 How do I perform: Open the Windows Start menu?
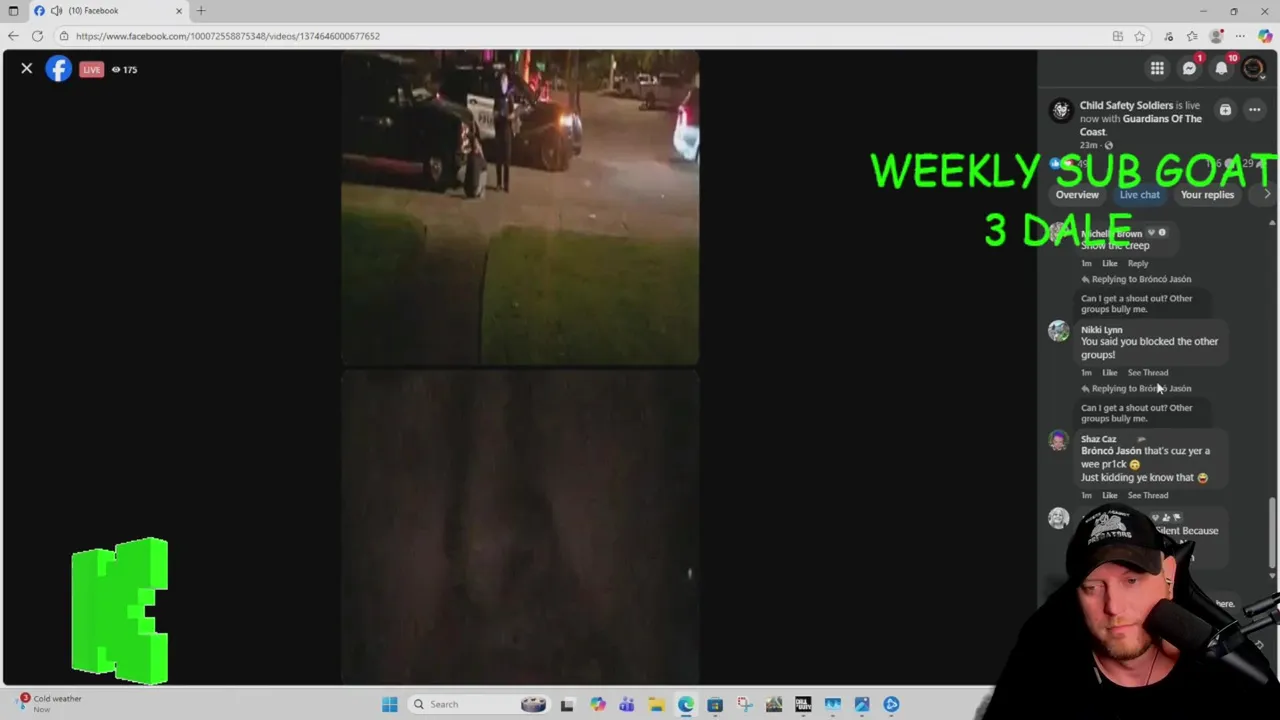pyautogui.click(x=390, y=704)
